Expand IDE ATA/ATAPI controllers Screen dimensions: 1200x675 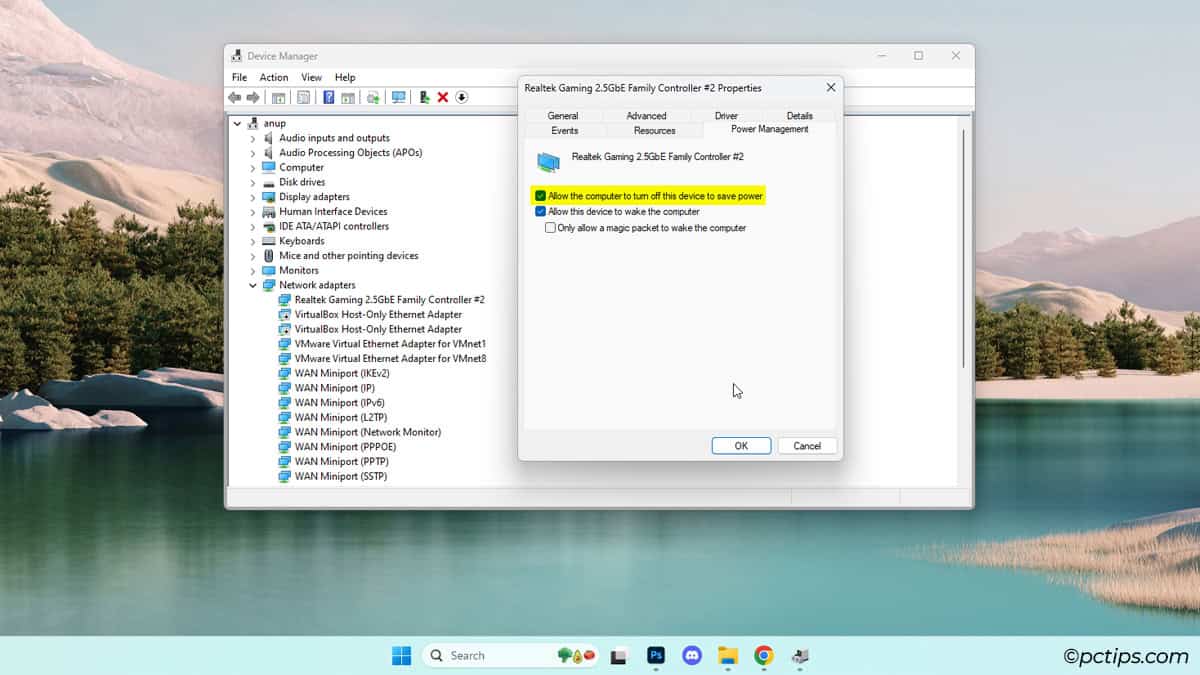pos(253,226)
